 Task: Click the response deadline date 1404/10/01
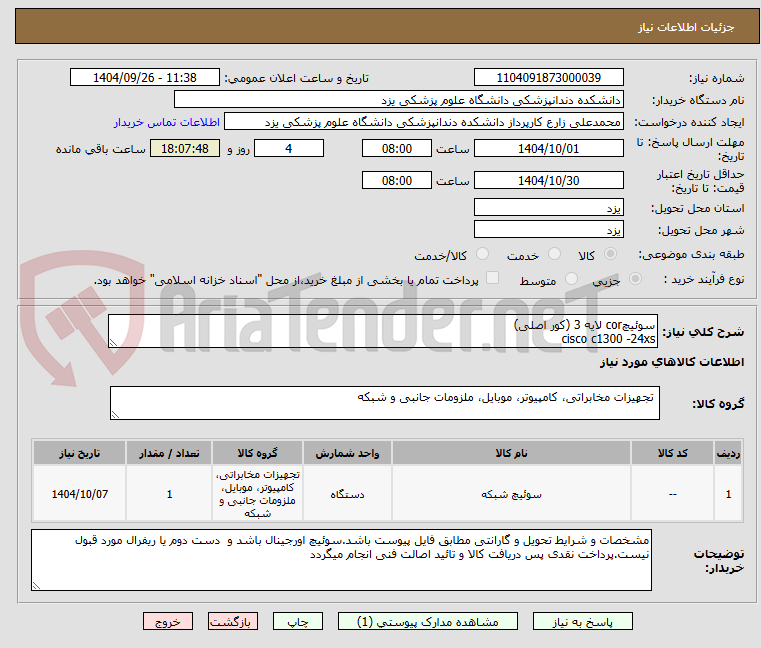pyautogui.click(x=549, y=149)
